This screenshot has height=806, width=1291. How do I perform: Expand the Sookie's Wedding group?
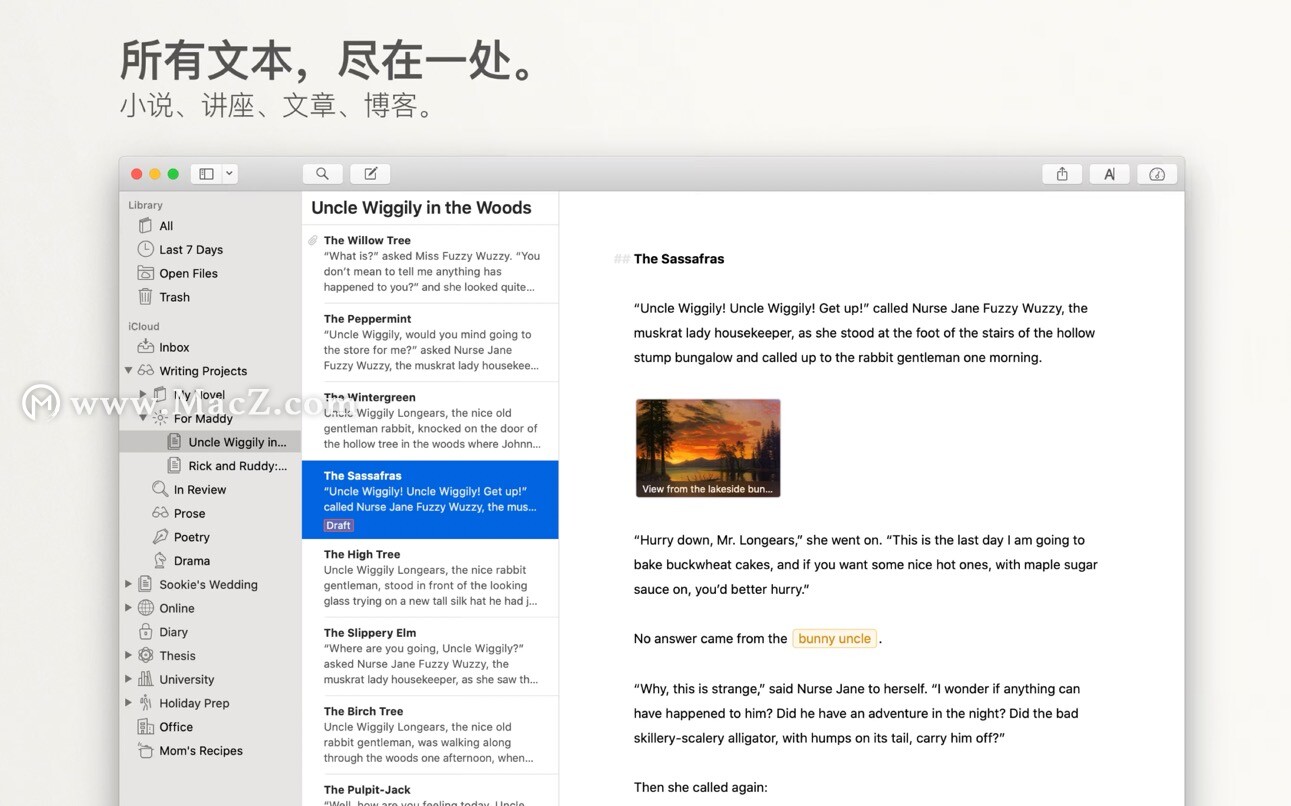coord(128,584)
